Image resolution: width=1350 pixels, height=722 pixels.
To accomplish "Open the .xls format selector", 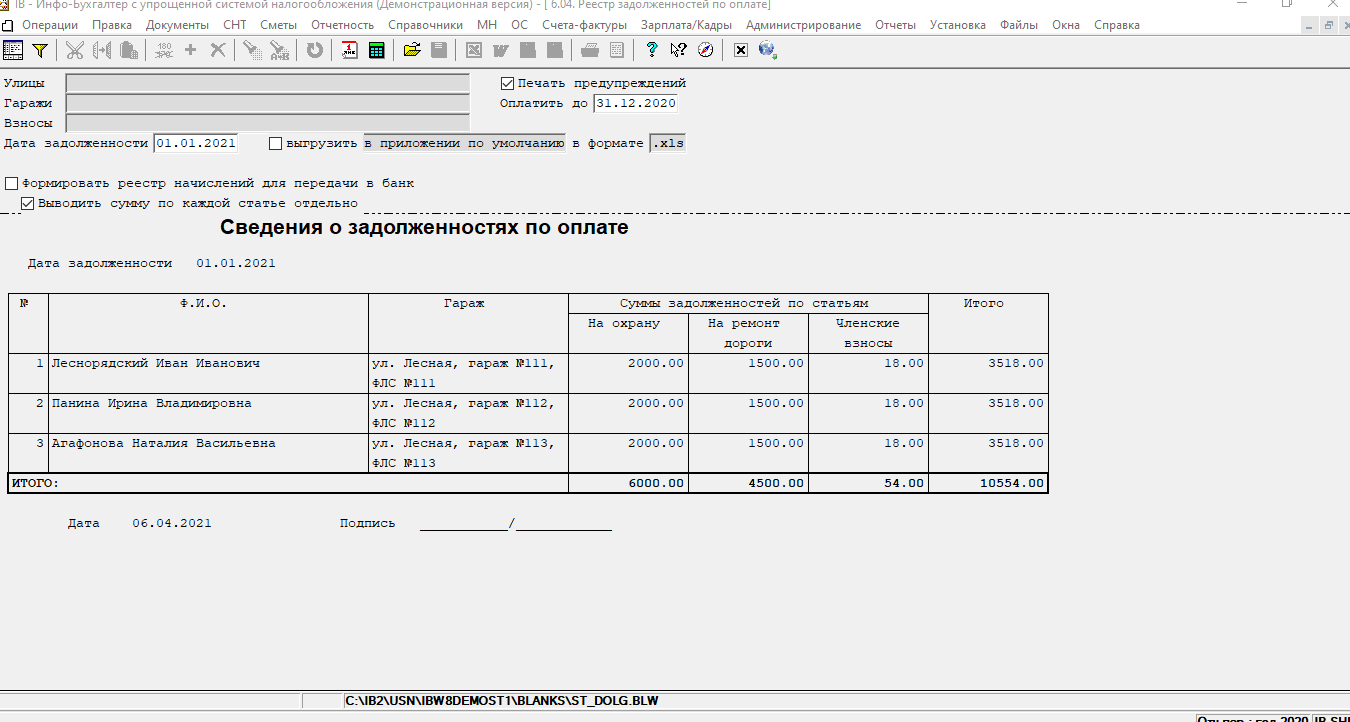I will click(x=668, y=143).
